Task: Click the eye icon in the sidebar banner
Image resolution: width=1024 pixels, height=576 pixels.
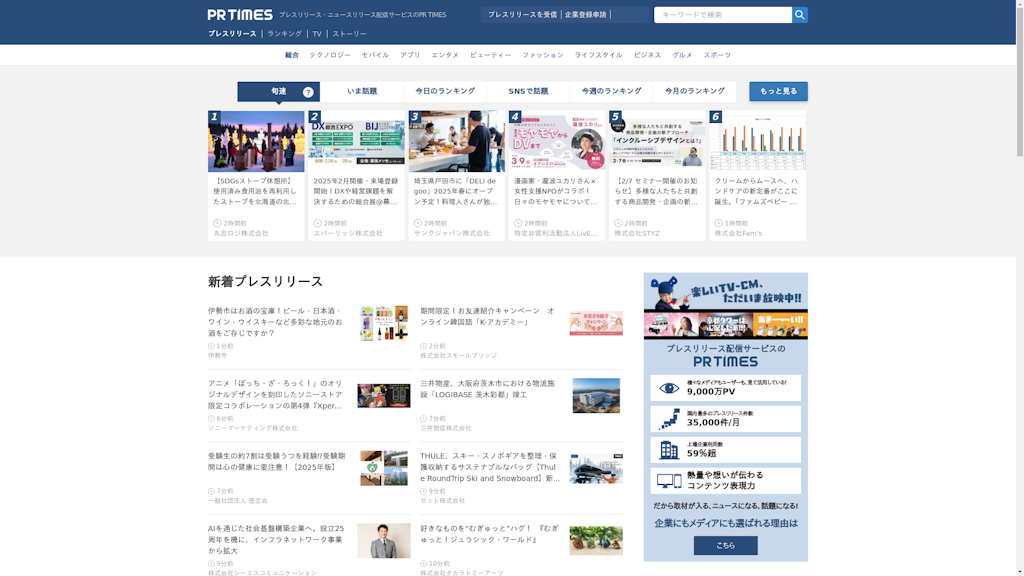Action: [669, 388]
